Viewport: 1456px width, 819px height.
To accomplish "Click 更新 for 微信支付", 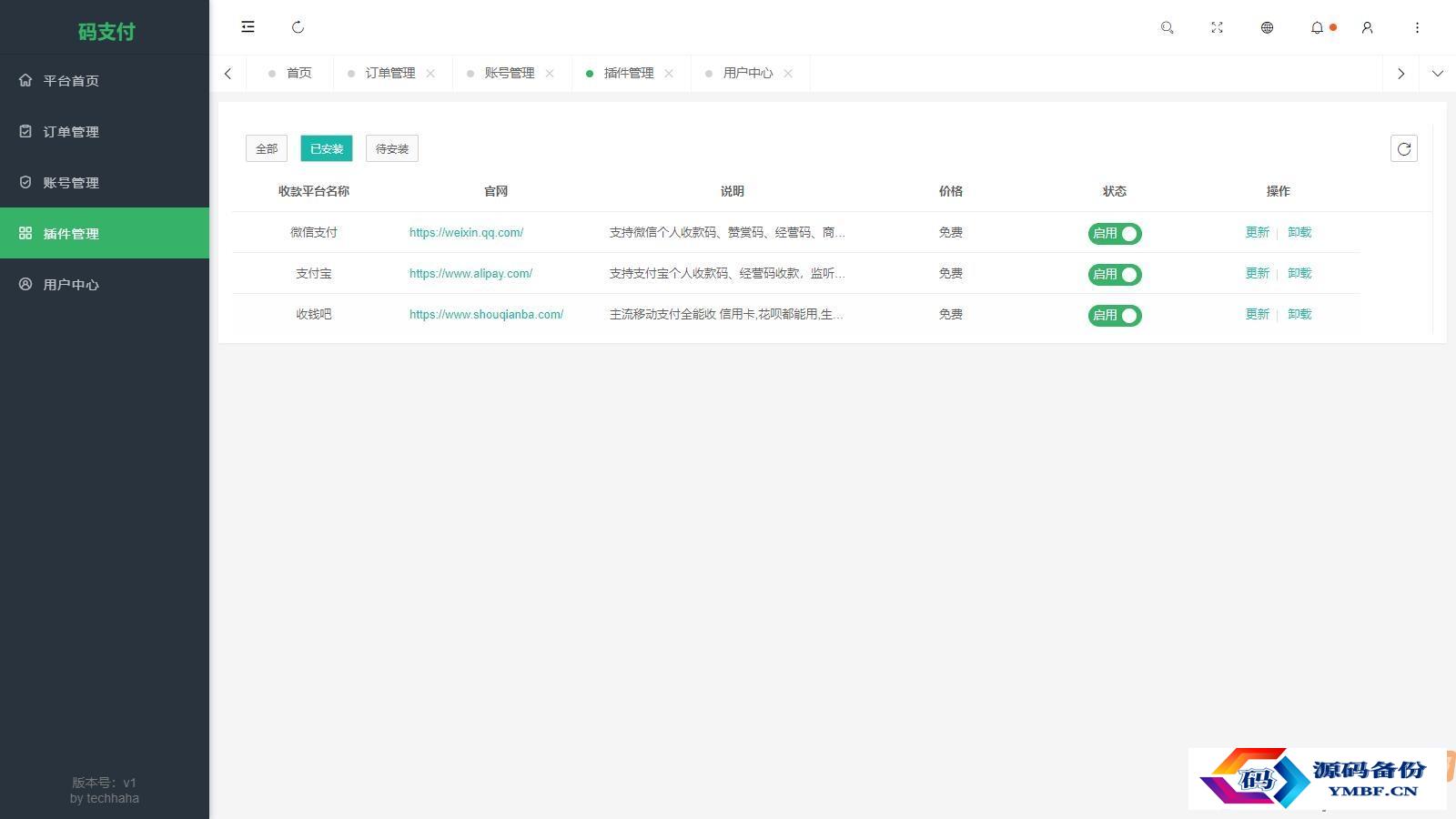I will [x=1258, y=232].
